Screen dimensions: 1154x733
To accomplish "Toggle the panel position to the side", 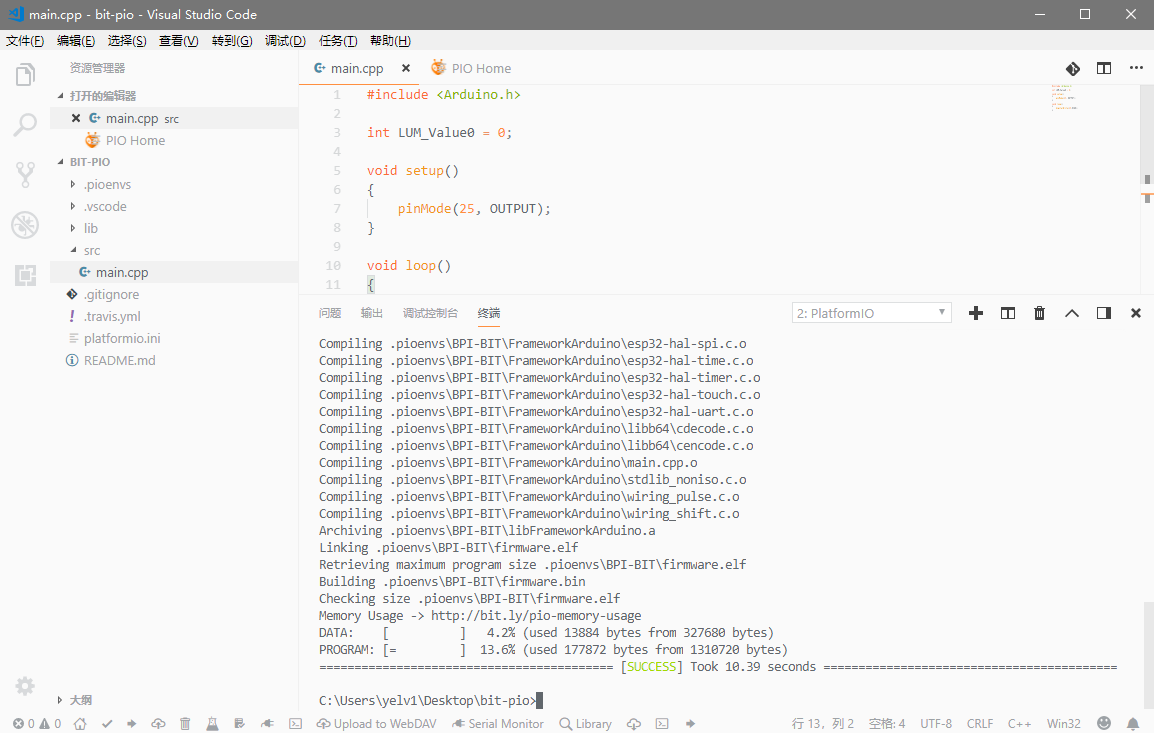I will [x=1103, y=313].
